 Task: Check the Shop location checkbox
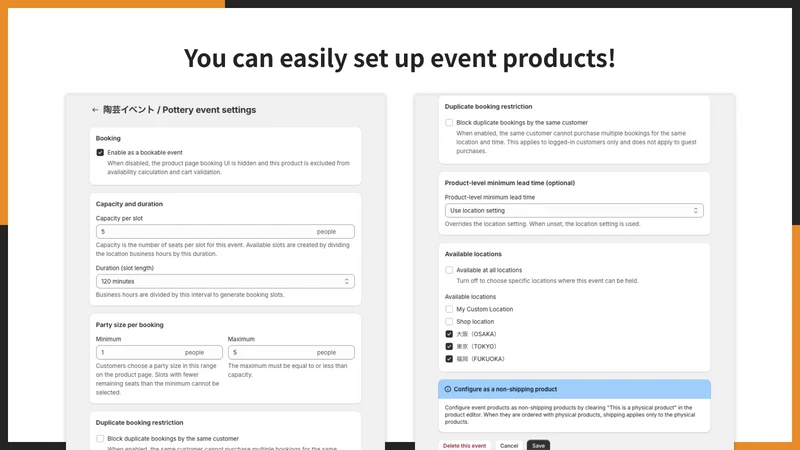click(449, 321)
